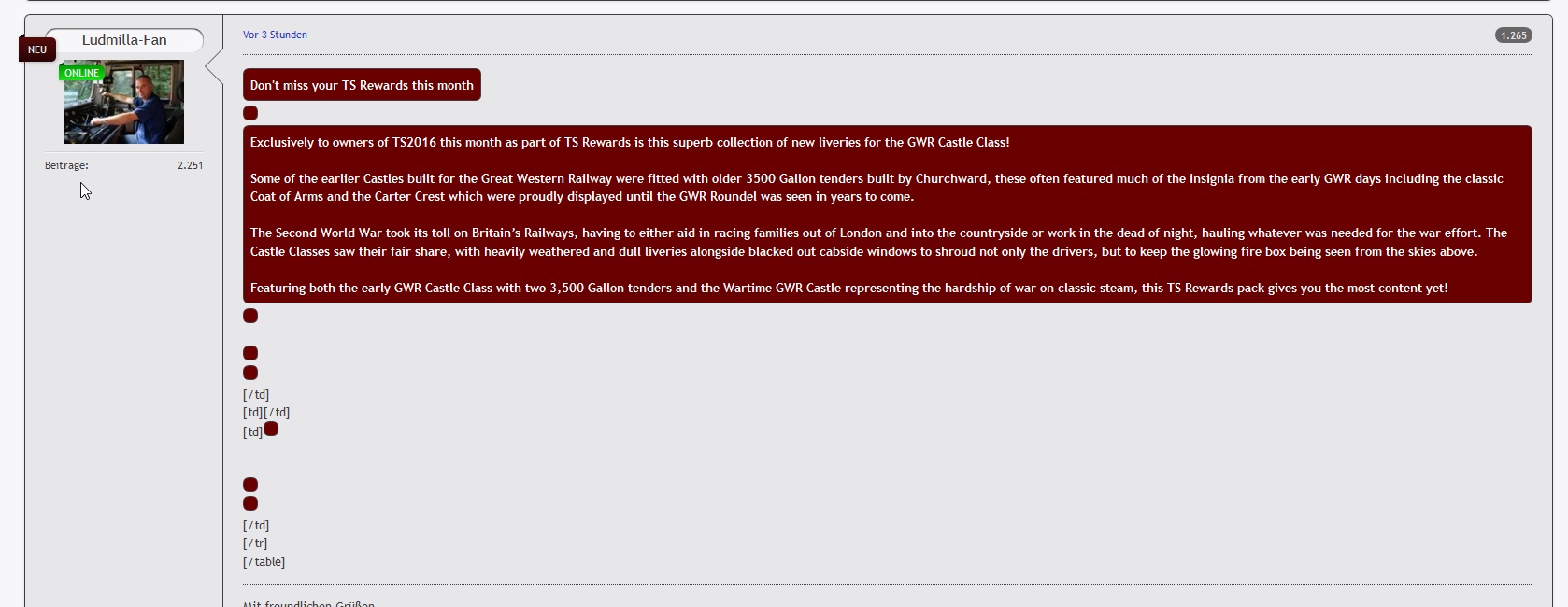
Task: Click the NEU new-post badge
Action: tap(37, 49)
